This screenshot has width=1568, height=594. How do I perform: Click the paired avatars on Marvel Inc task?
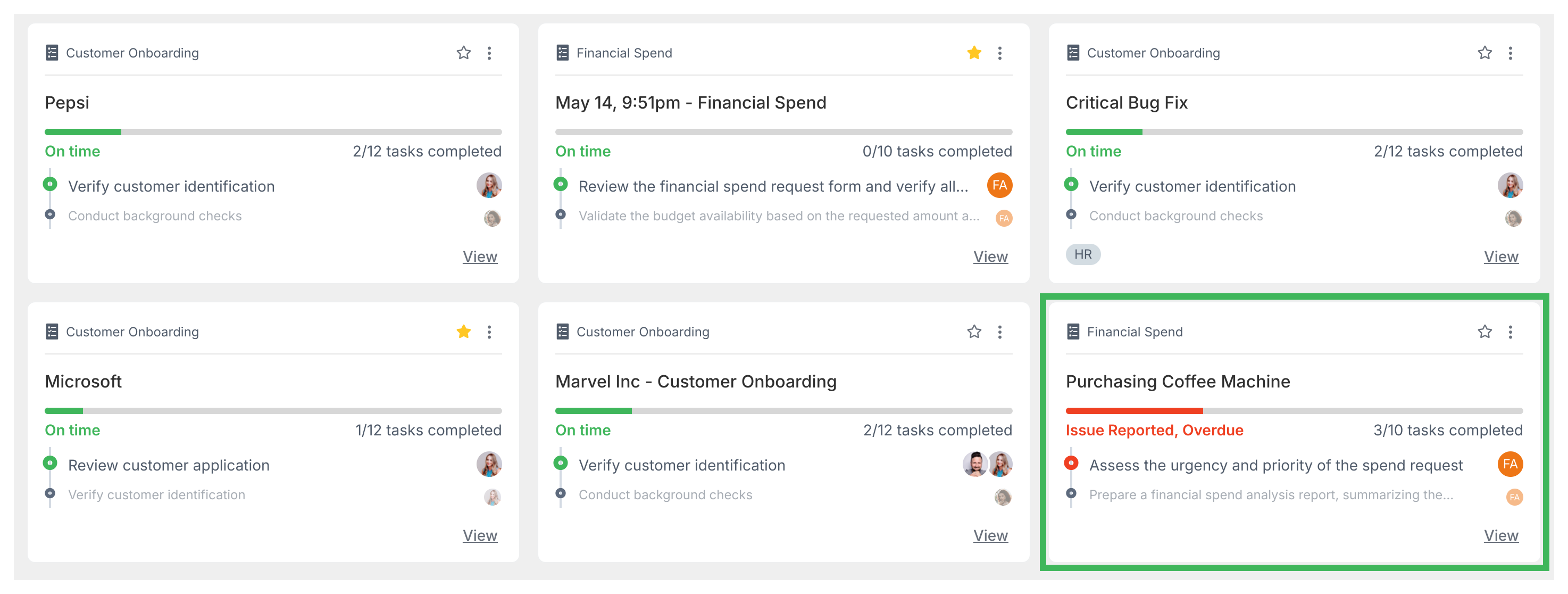(986, 464)
